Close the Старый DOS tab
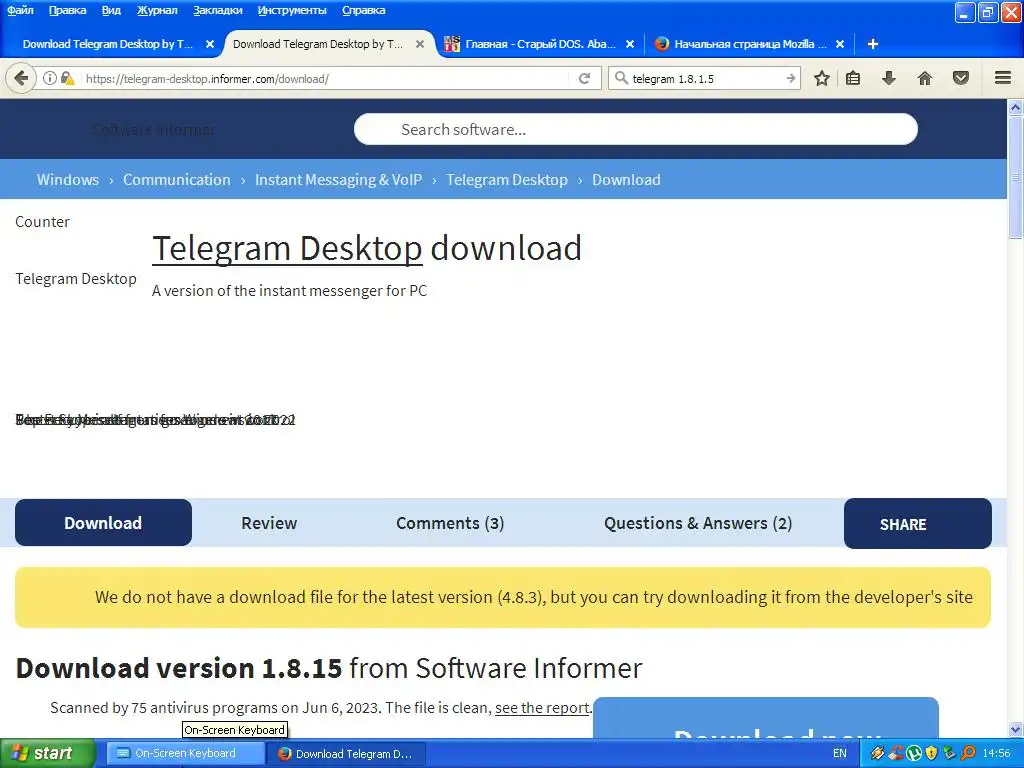The width and height of the screenshot is (1024, 768). (x=630, y=44)
